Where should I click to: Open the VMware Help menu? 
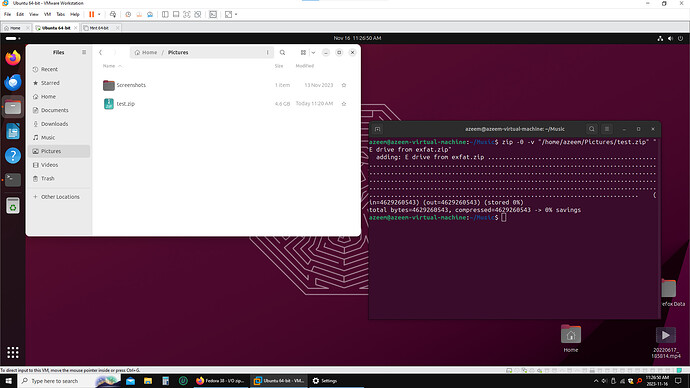(75, 14)
